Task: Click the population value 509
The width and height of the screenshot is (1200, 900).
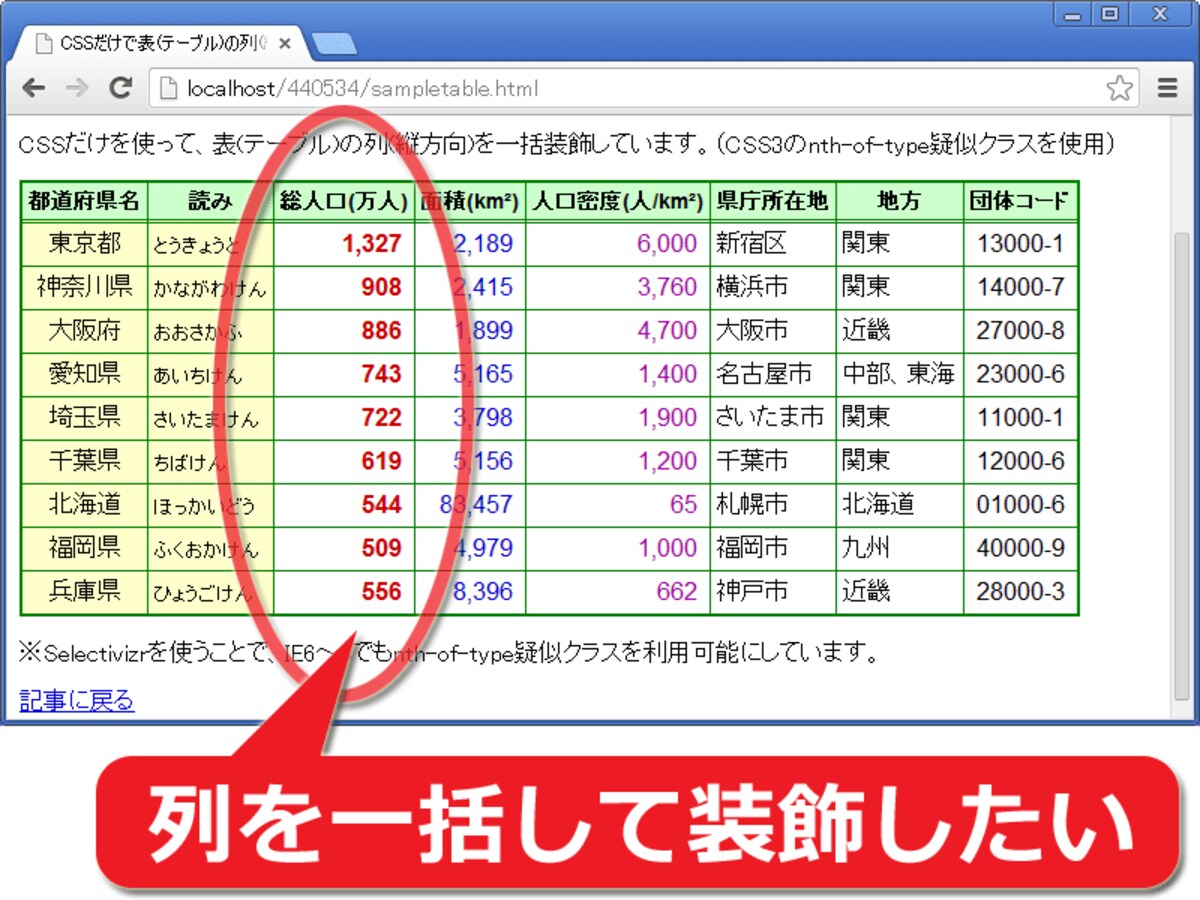Action: click(x=381, y=549)
